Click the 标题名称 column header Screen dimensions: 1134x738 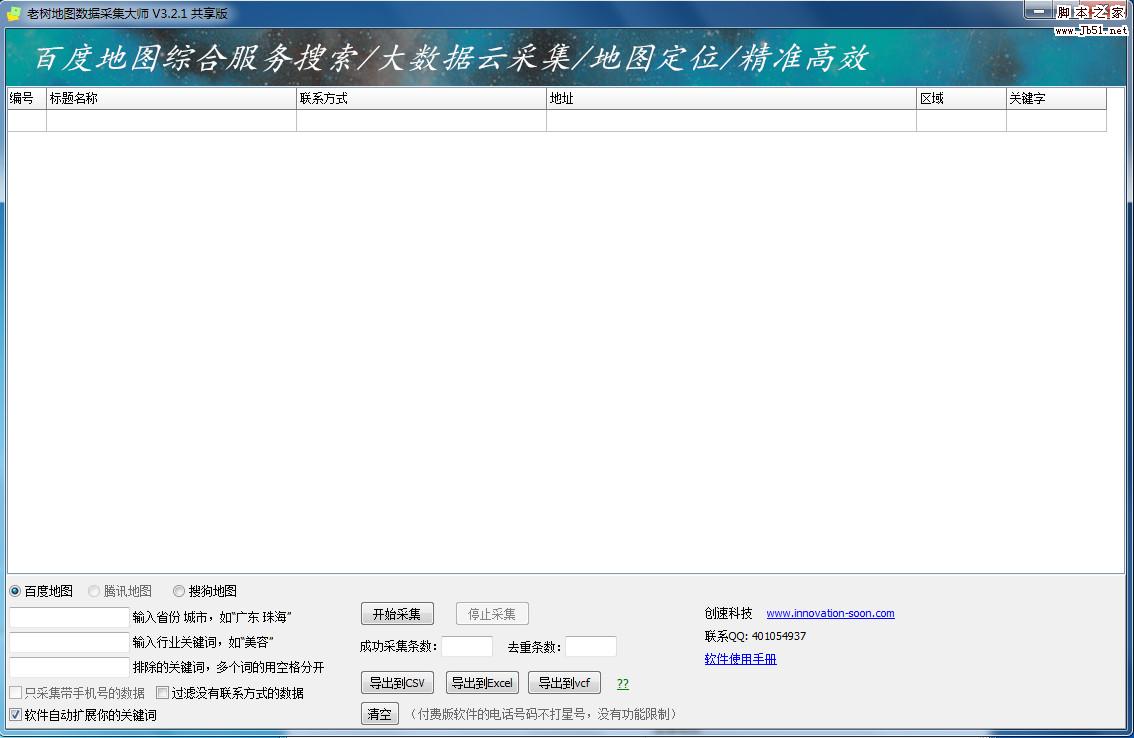(171, 98)
